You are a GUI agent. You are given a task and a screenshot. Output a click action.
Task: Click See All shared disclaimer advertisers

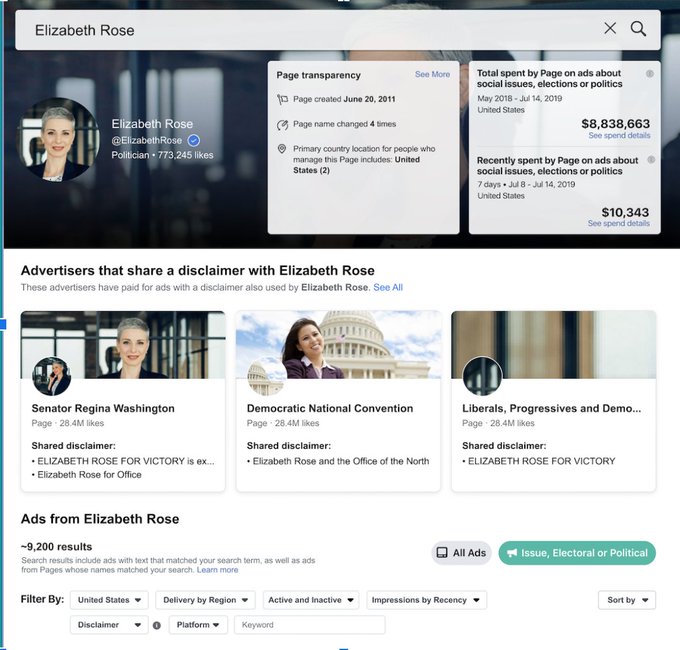pos(388,288)
